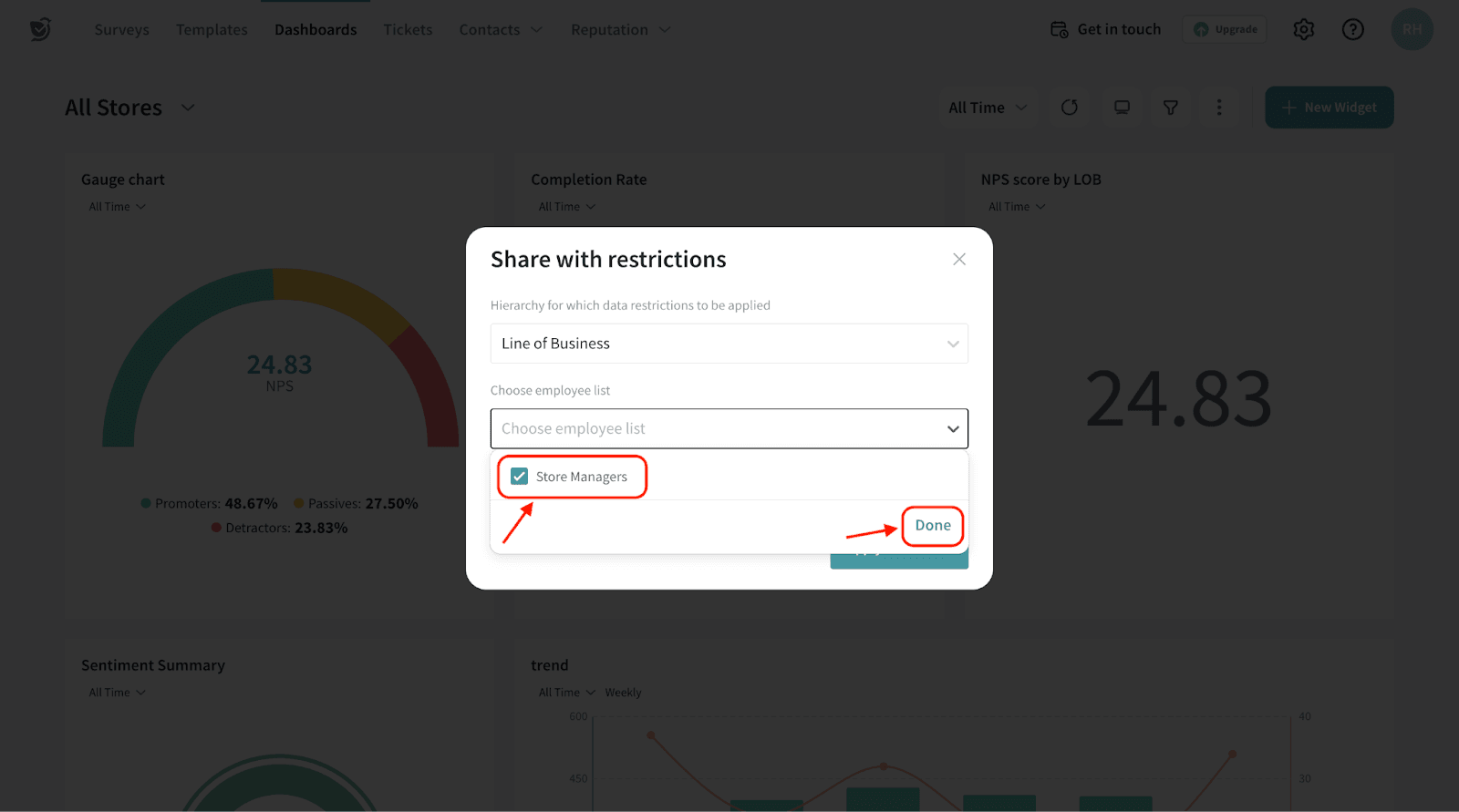Viewport: 1459px width, 812px height.
Task: Click the RH user avatar
Action: coord(1411,29)
